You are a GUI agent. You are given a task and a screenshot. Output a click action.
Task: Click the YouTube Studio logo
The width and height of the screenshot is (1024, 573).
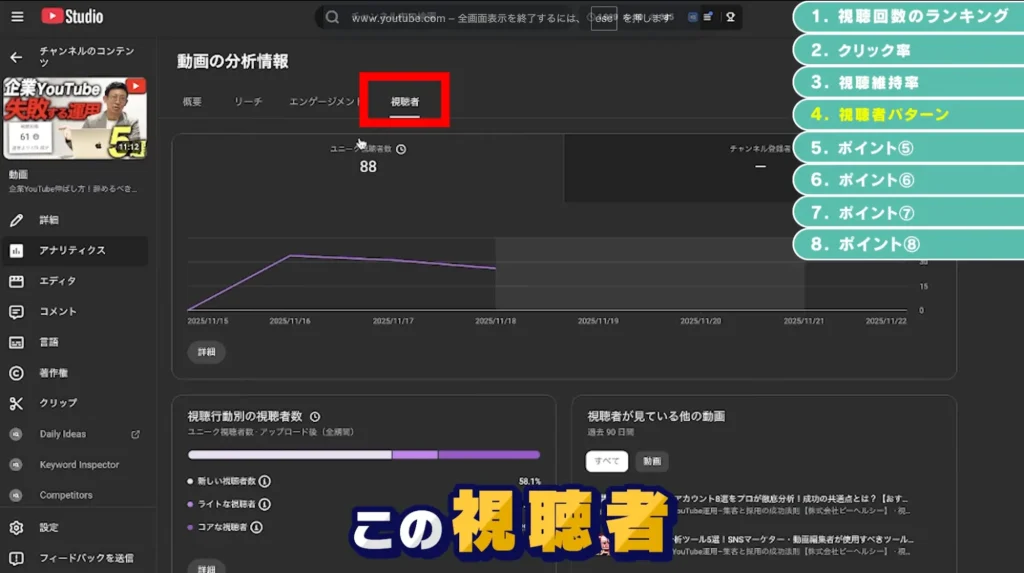[72, 17]
